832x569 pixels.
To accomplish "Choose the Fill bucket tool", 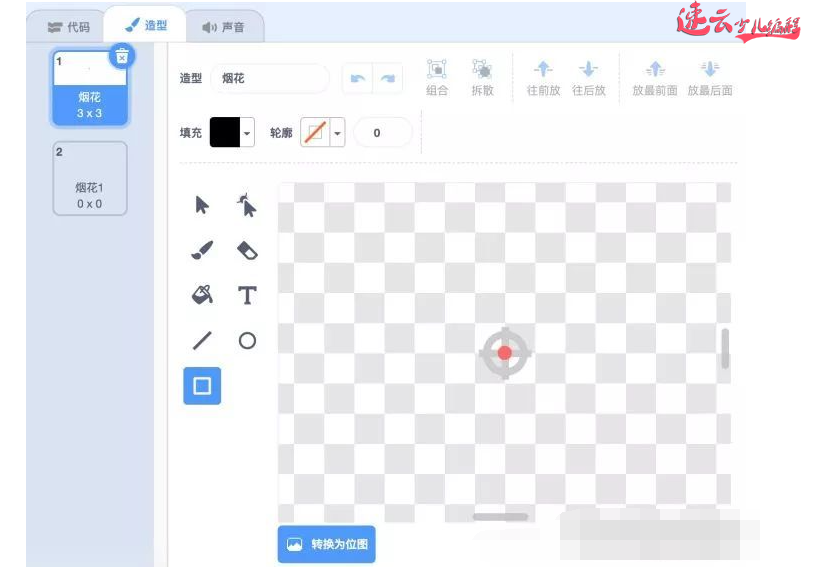I will pos(202,295).
